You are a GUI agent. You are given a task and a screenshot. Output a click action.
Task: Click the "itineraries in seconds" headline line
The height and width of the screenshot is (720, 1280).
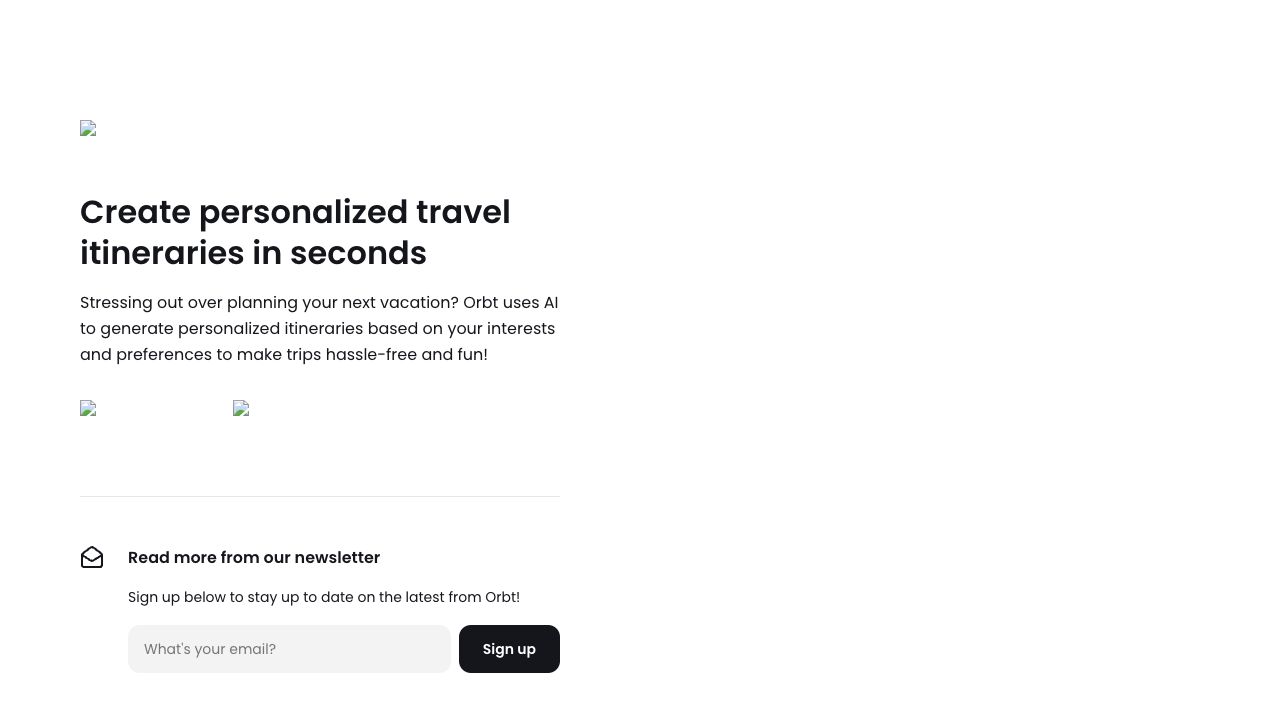coord(253,253)
